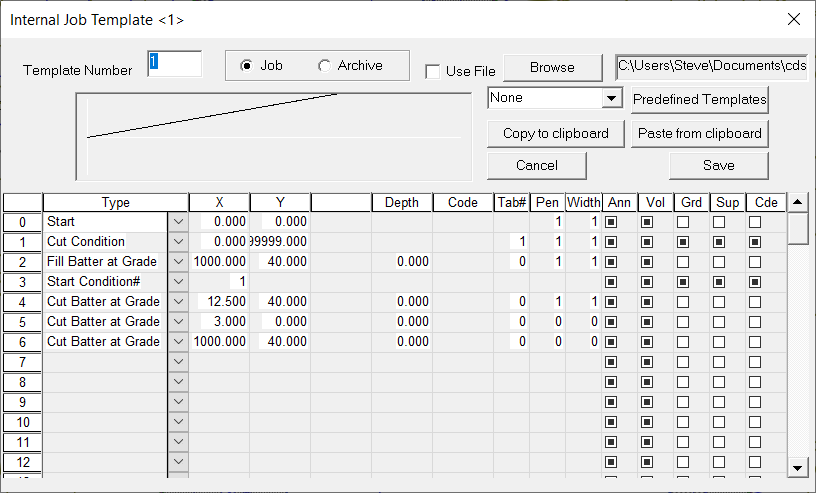The image size is (816, 493).
Task: Toggle Sup checkbox for Start Condition# row
Action: [719, 281]
